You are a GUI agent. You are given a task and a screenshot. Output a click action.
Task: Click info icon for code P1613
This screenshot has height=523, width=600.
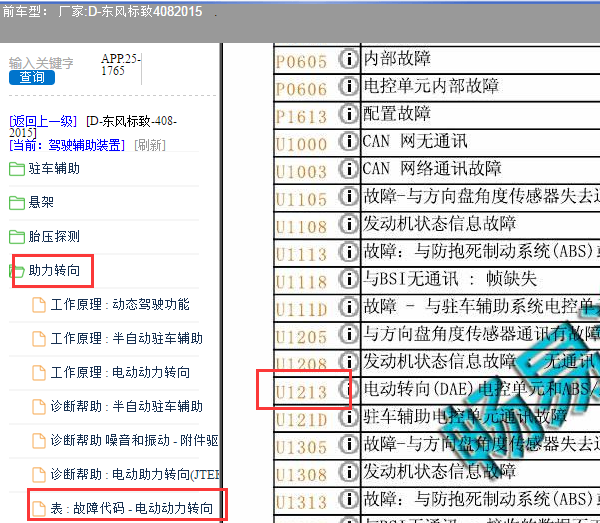(x=348, y=114)
